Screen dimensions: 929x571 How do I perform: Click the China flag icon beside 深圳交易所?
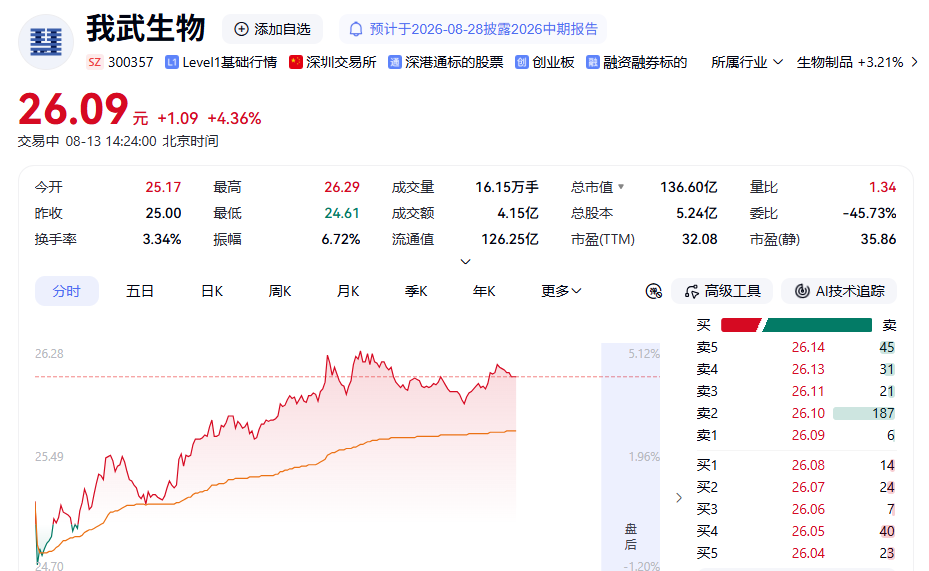pyautogui.click(x=296, y=62)
